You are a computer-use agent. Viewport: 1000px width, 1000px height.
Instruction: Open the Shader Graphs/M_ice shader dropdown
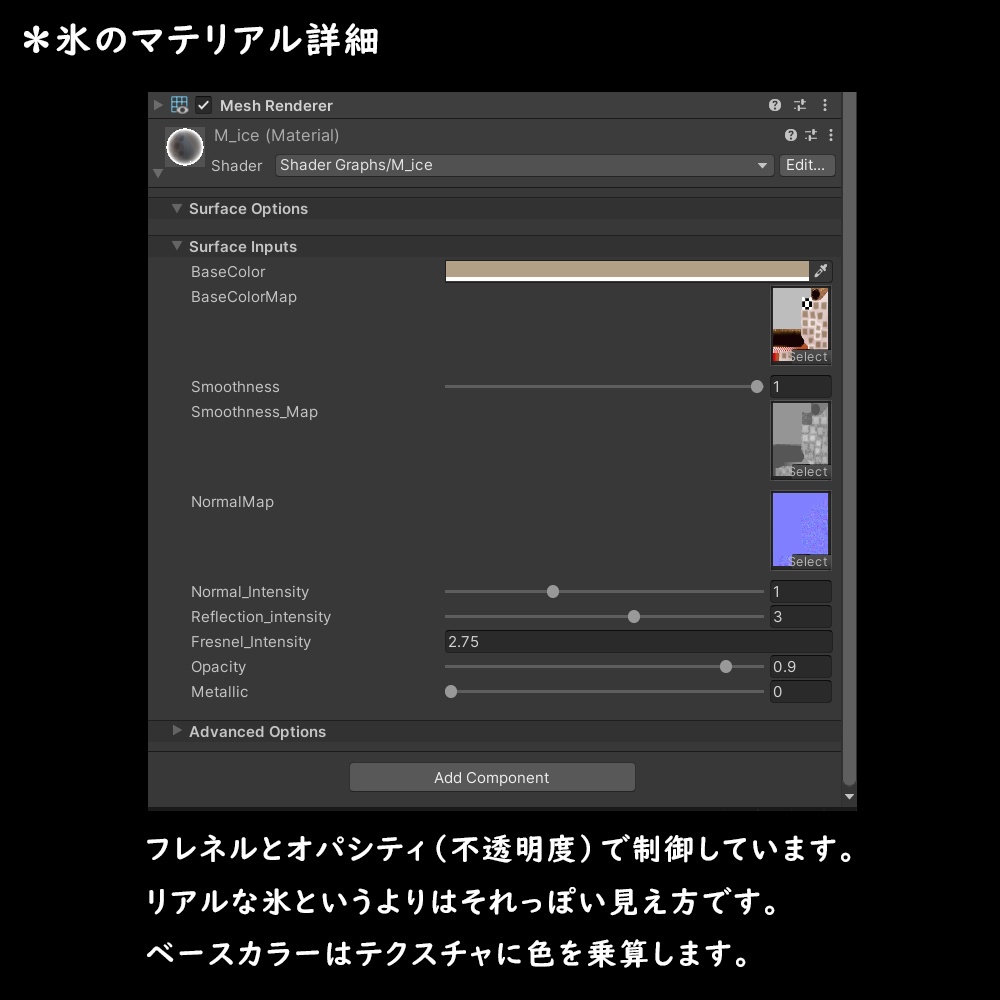pos(762,165)
